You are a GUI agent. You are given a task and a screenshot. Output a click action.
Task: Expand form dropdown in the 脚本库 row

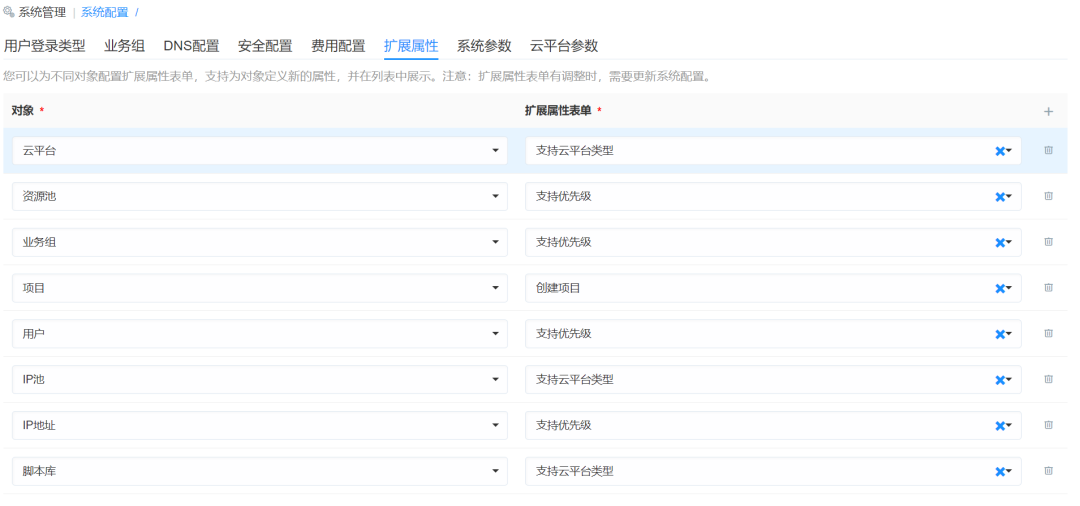[1009, 471]
